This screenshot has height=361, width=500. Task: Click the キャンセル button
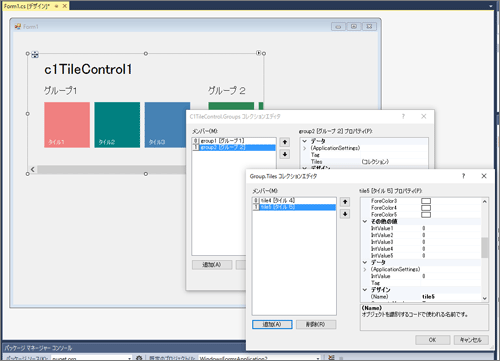coord(471,340)
